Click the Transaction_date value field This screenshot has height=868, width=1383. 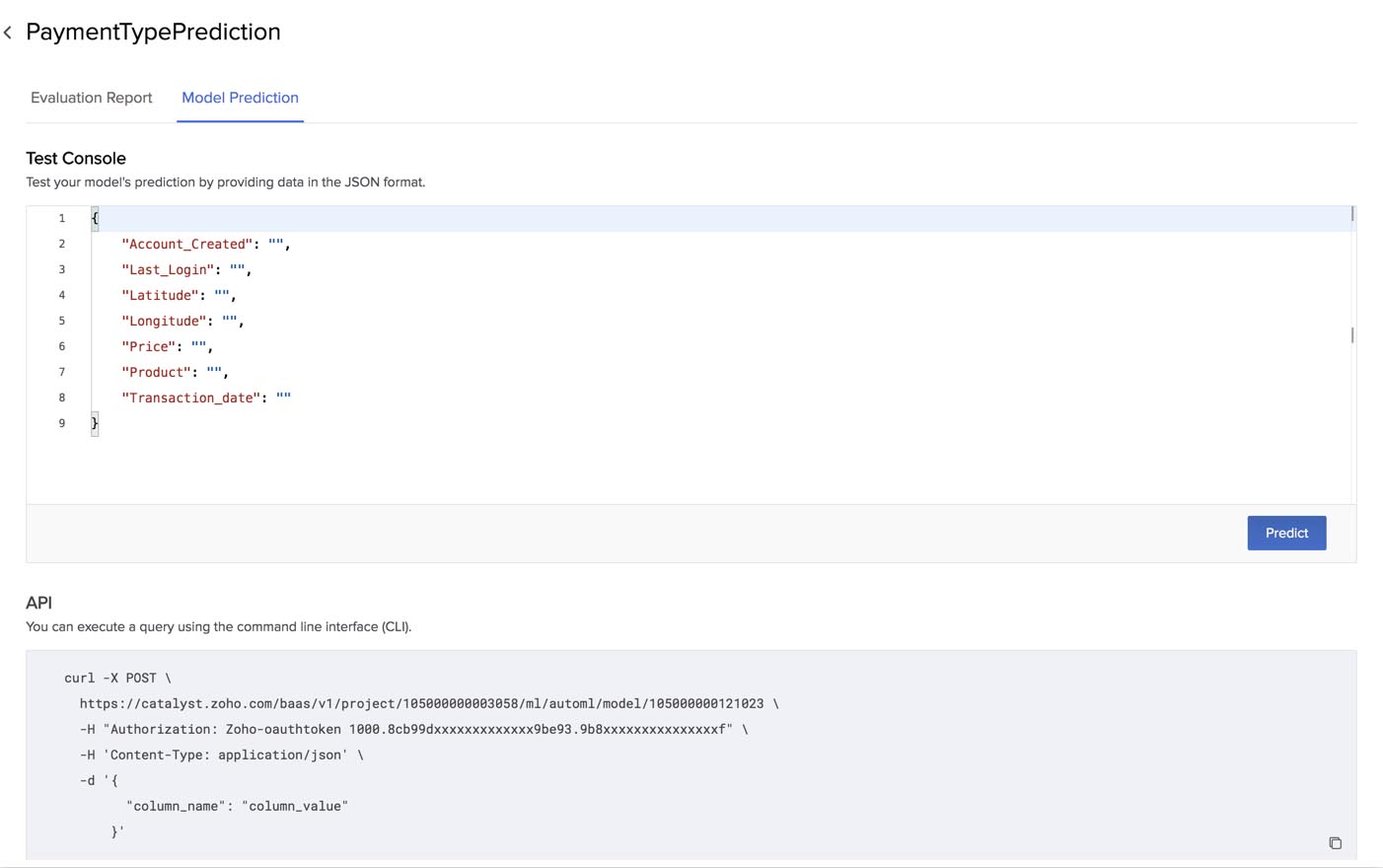284,398
